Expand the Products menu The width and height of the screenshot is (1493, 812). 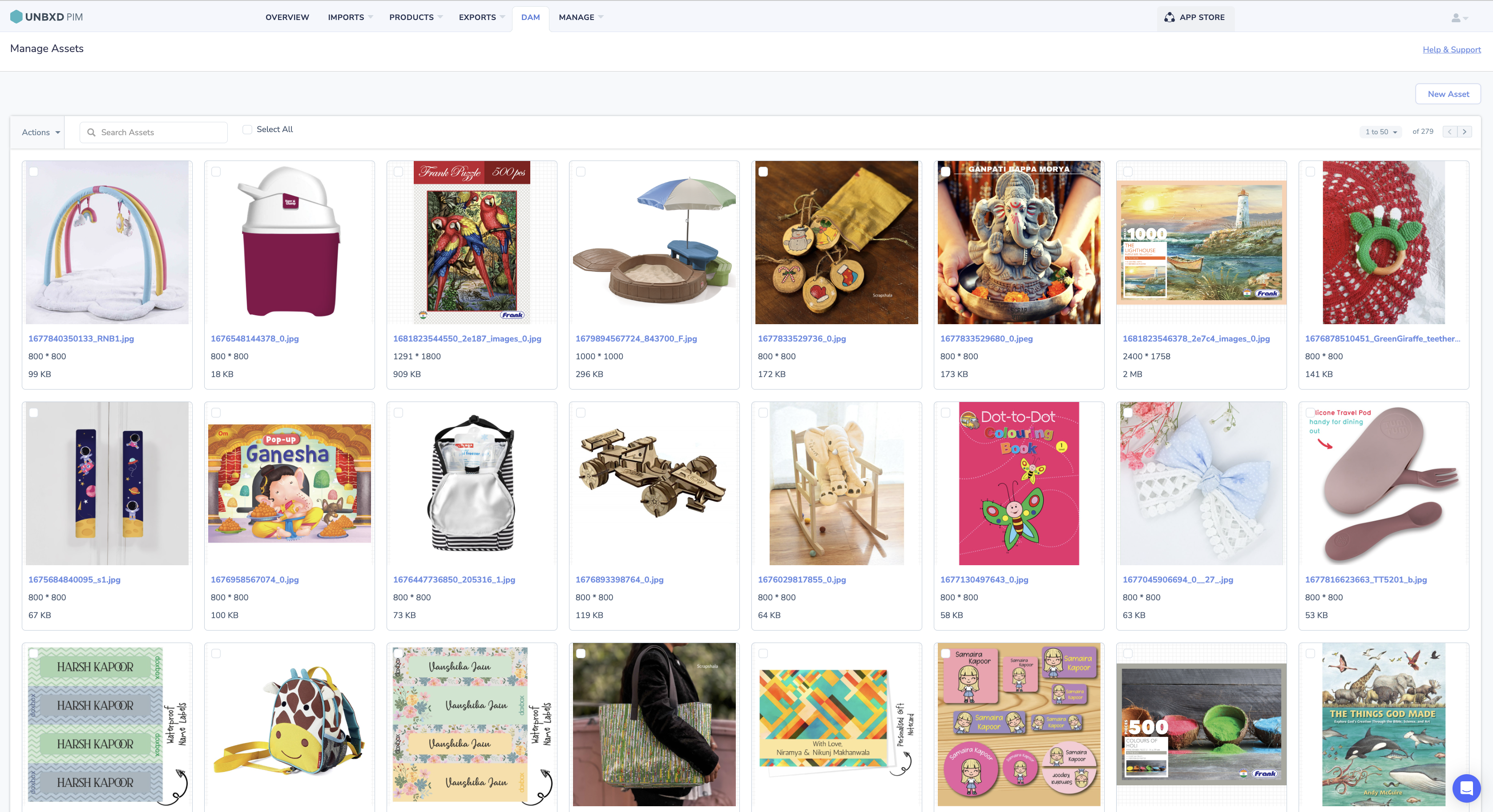416,17
